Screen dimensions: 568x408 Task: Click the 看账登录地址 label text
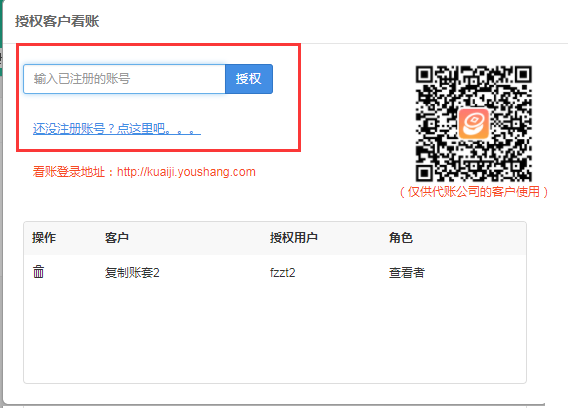pyautogui.click(x=68, y=171)
